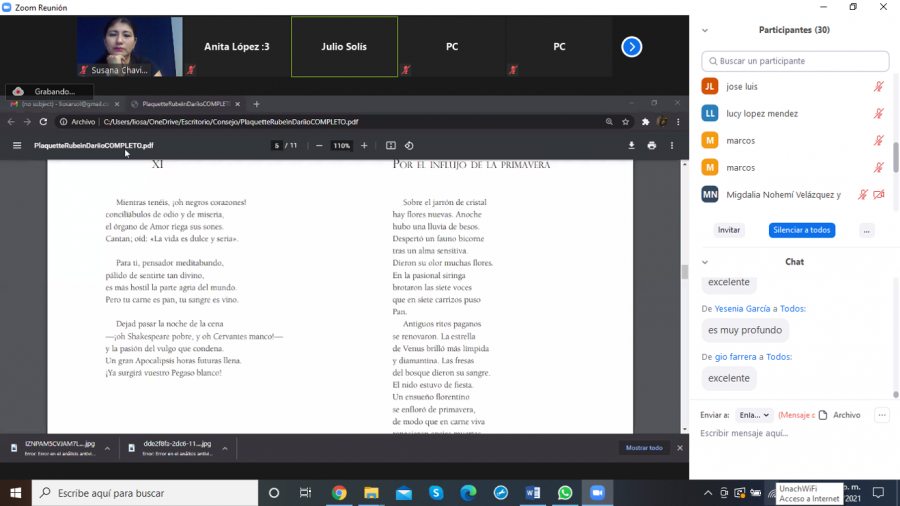The width and height of the screenshot is (900, 506).
Task: Zoom in the PDF with the plus icon
Action: point(364,146)
